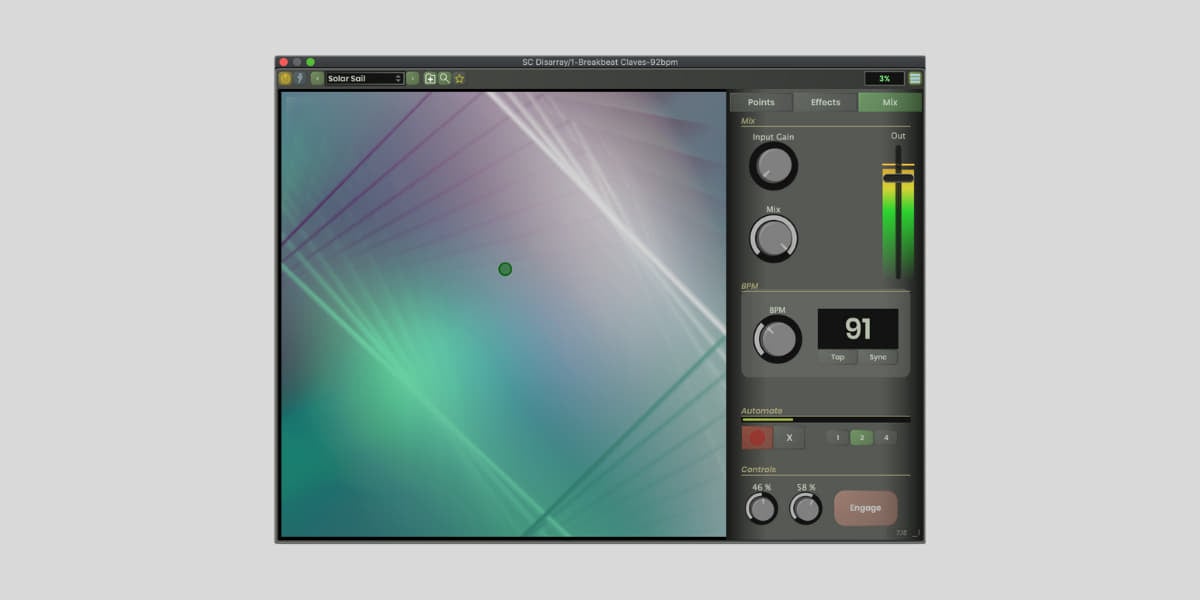
Task: Select automation length 4
Action: (x=886, y=437)
